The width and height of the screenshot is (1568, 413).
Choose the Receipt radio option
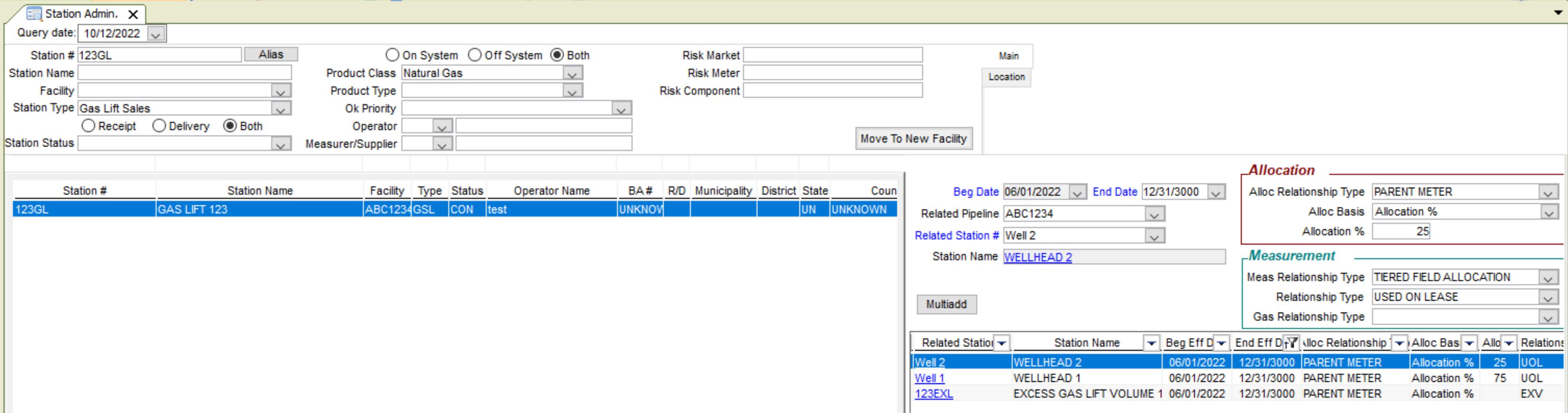coord(89,126)
